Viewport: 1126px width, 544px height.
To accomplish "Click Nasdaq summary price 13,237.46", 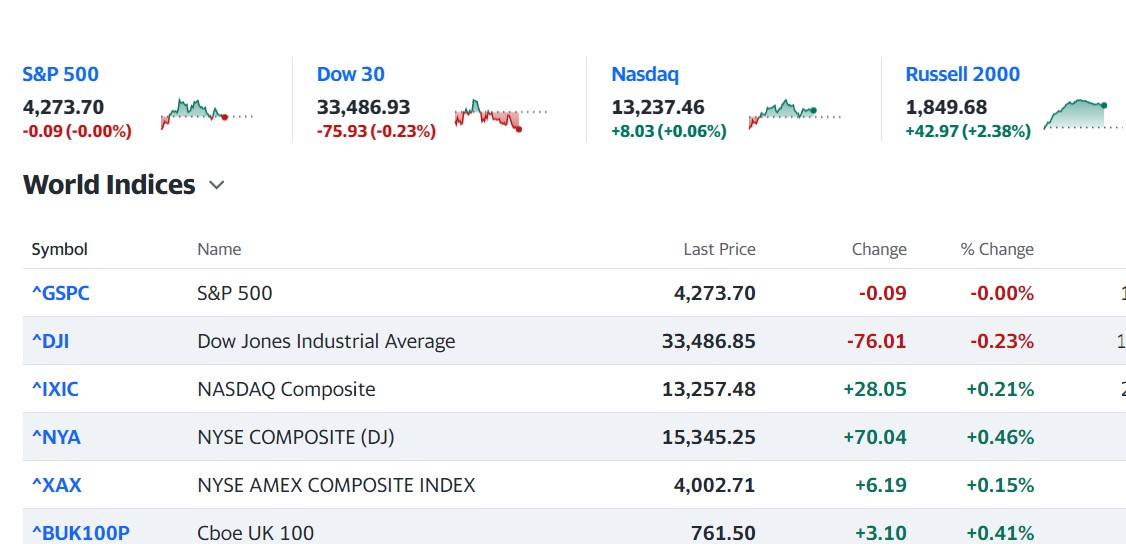I will click(x=658, y=108).
